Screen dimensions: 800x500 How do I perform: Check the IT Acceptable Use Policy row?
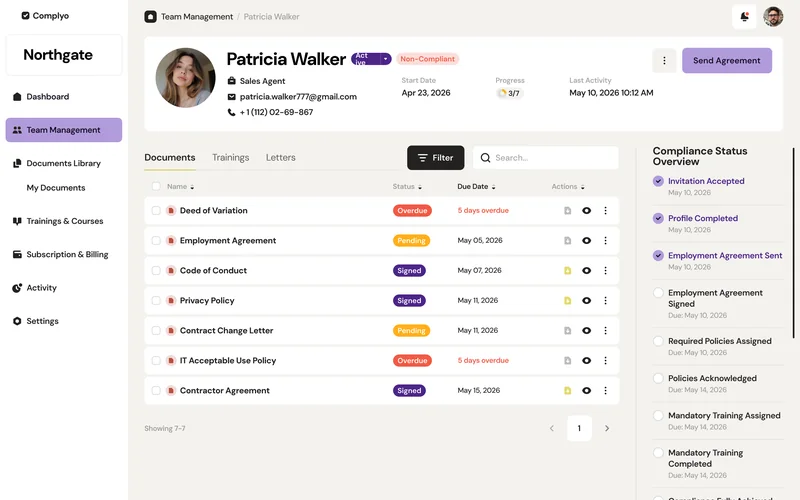pos(156,361)
